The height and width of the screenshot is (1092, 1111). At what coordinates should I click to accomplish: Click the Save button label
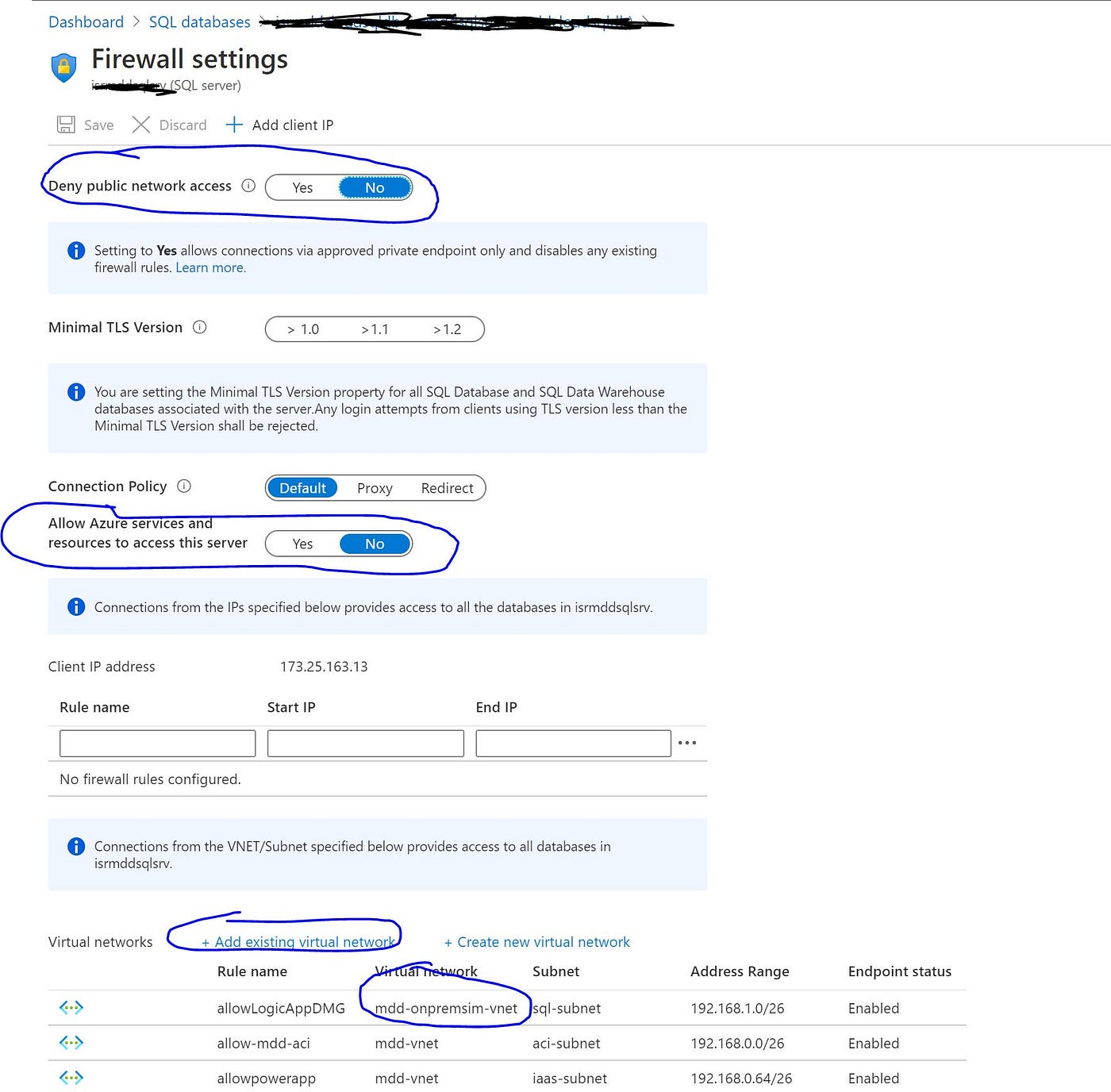[98, 125]
